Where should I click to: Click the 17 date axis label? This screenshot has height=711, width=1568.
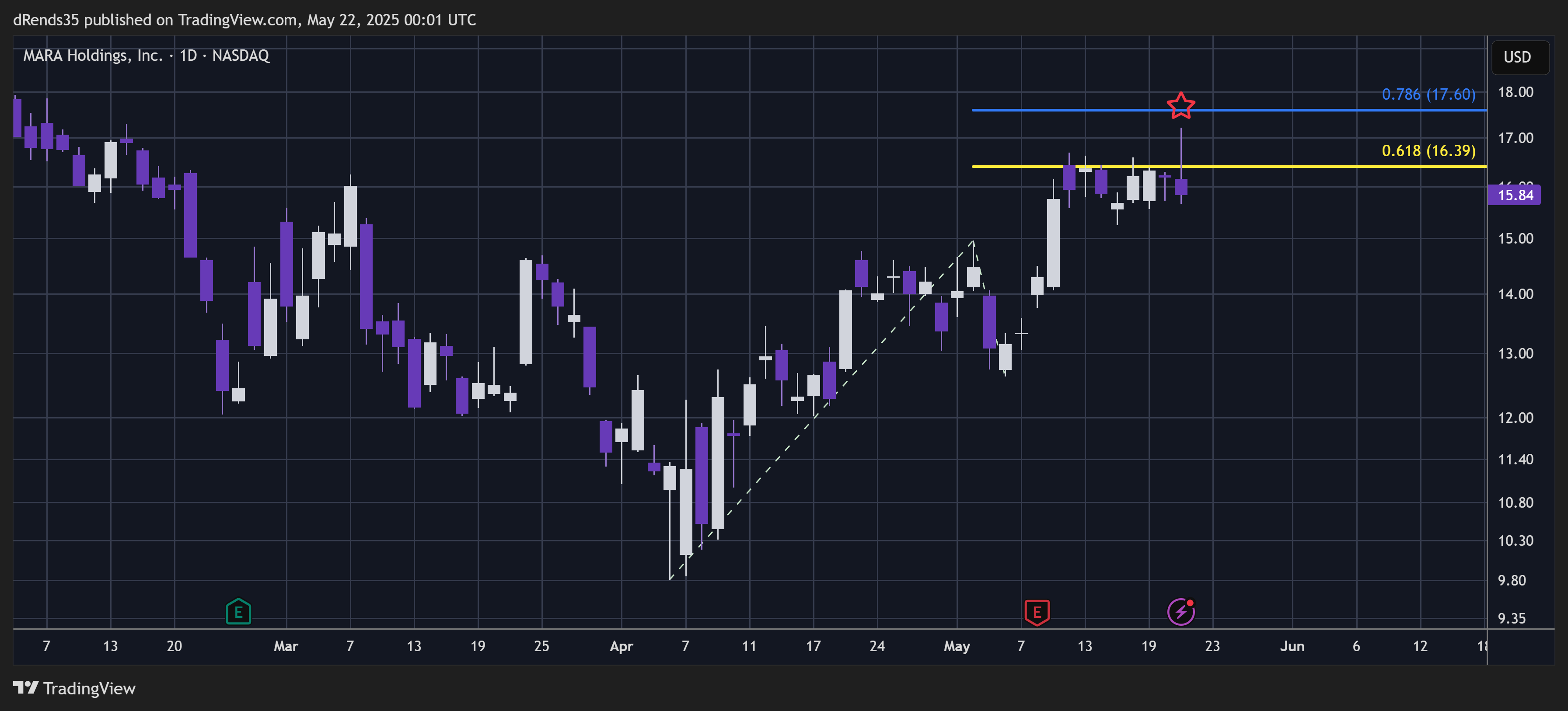(x=813, y=646)
